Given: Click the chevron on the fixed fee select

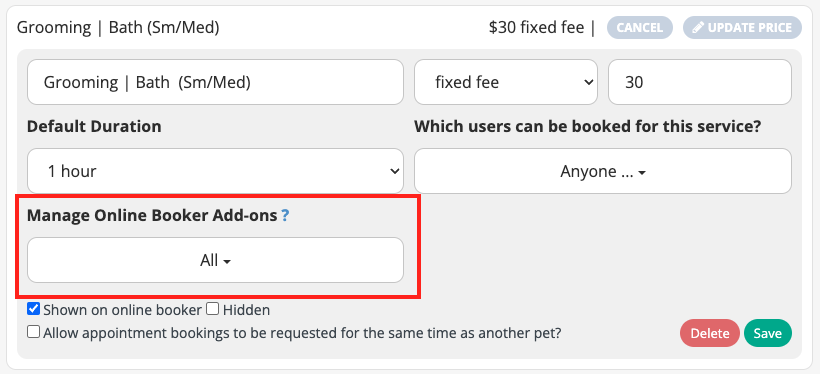Looking at the screenshot, I should pos(588,82).
